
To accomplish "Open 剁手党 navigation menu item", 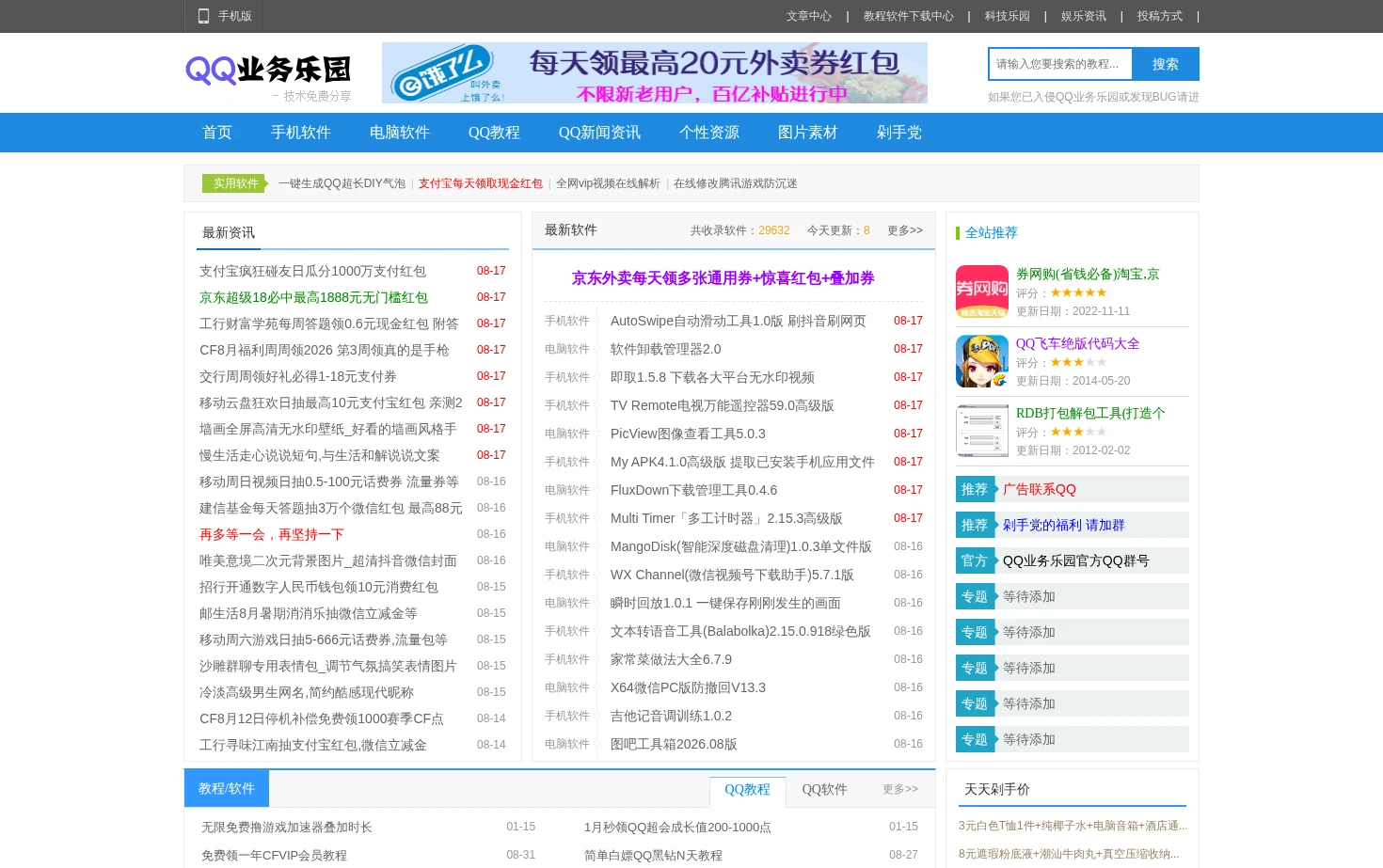I will click(899, 133).
